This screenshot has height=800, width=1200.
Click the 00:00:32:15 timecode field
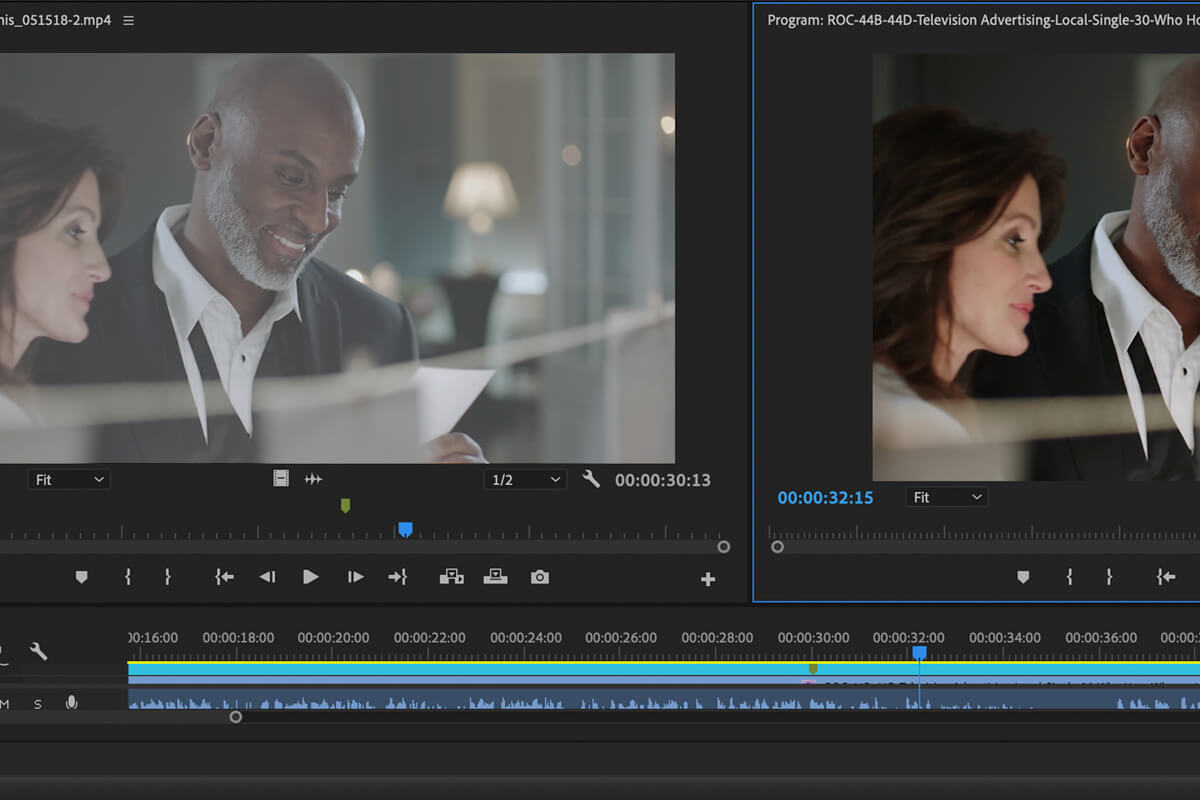click(825, 497)
